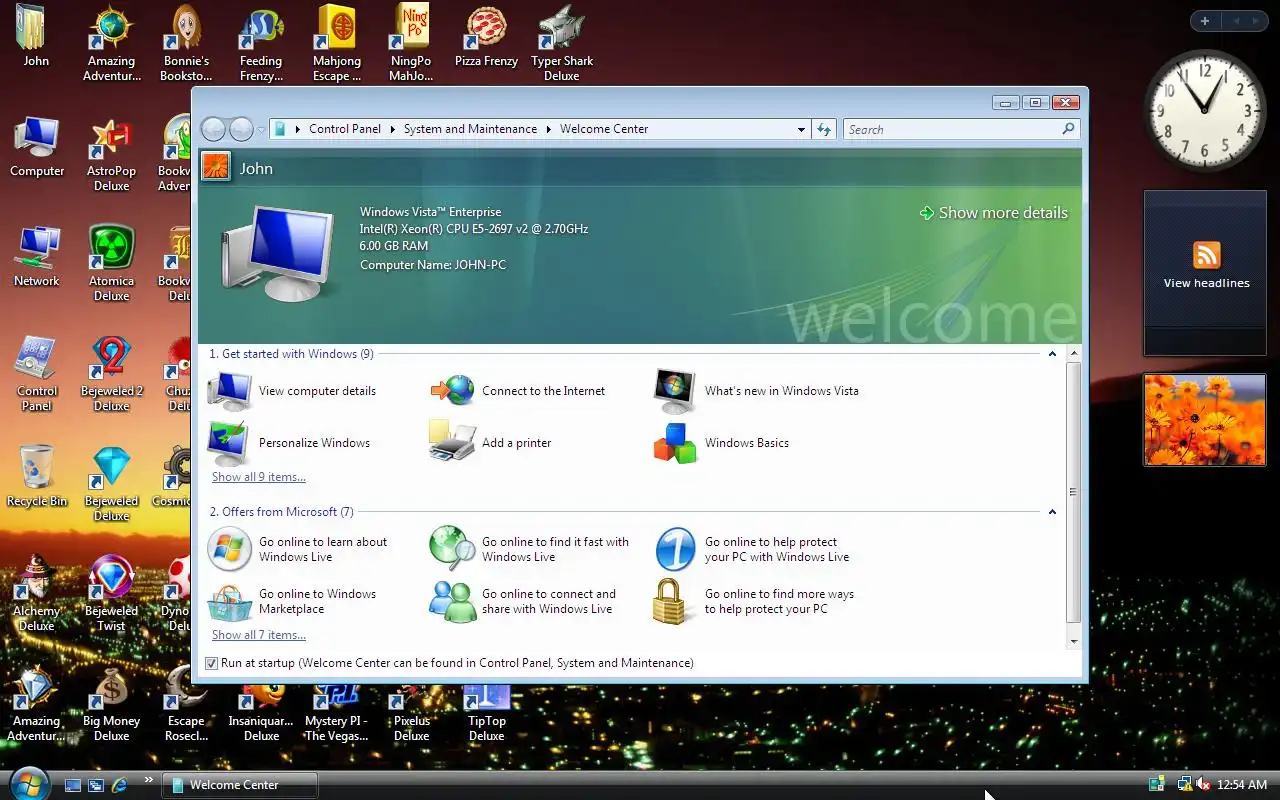Select the Big Money Deluxe desktop icon
Image resolution: width=1280 pixels, height=800 pixels.
point(112,704)
